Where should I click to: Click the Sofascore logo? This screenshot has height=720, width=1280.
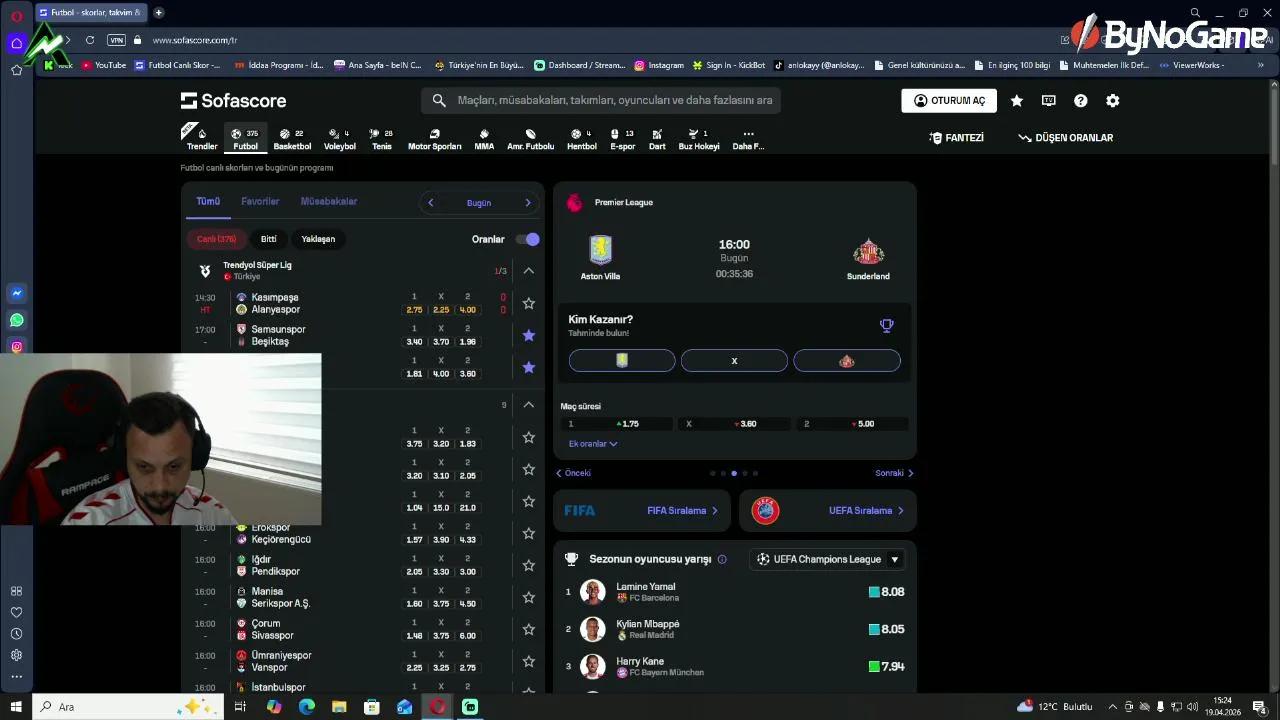233,100
